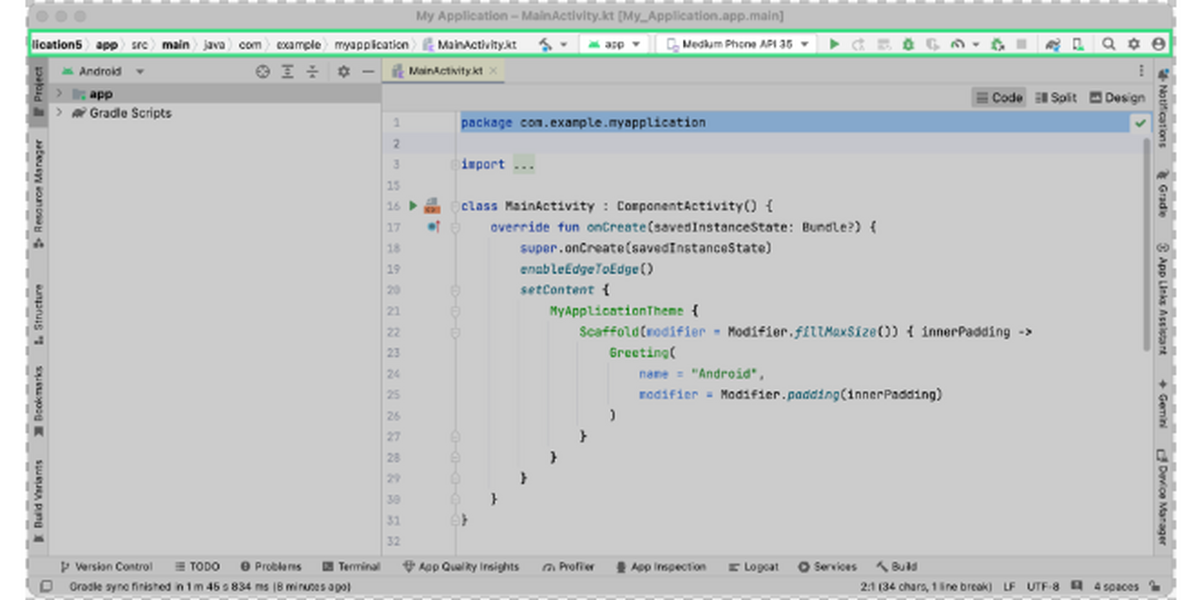Select the MainActivity.kt editor tab
Viewport: 1200px width, 600px height.
pyautogui.click(x=444, y=72)
